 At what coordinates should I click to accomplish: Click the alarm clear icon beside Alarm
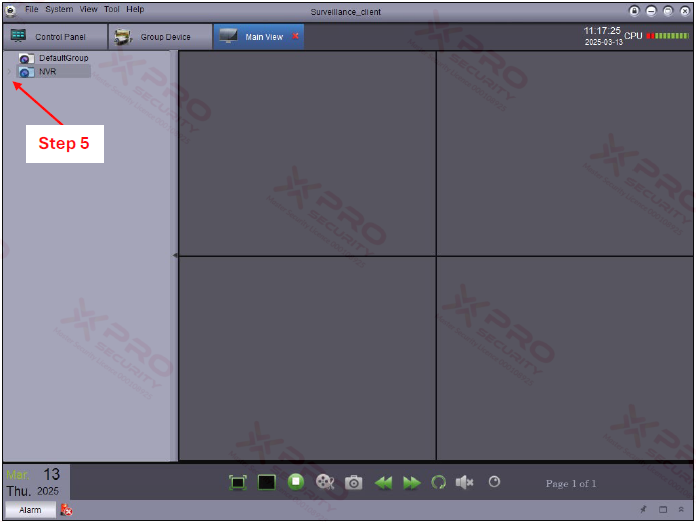(67, 510)
